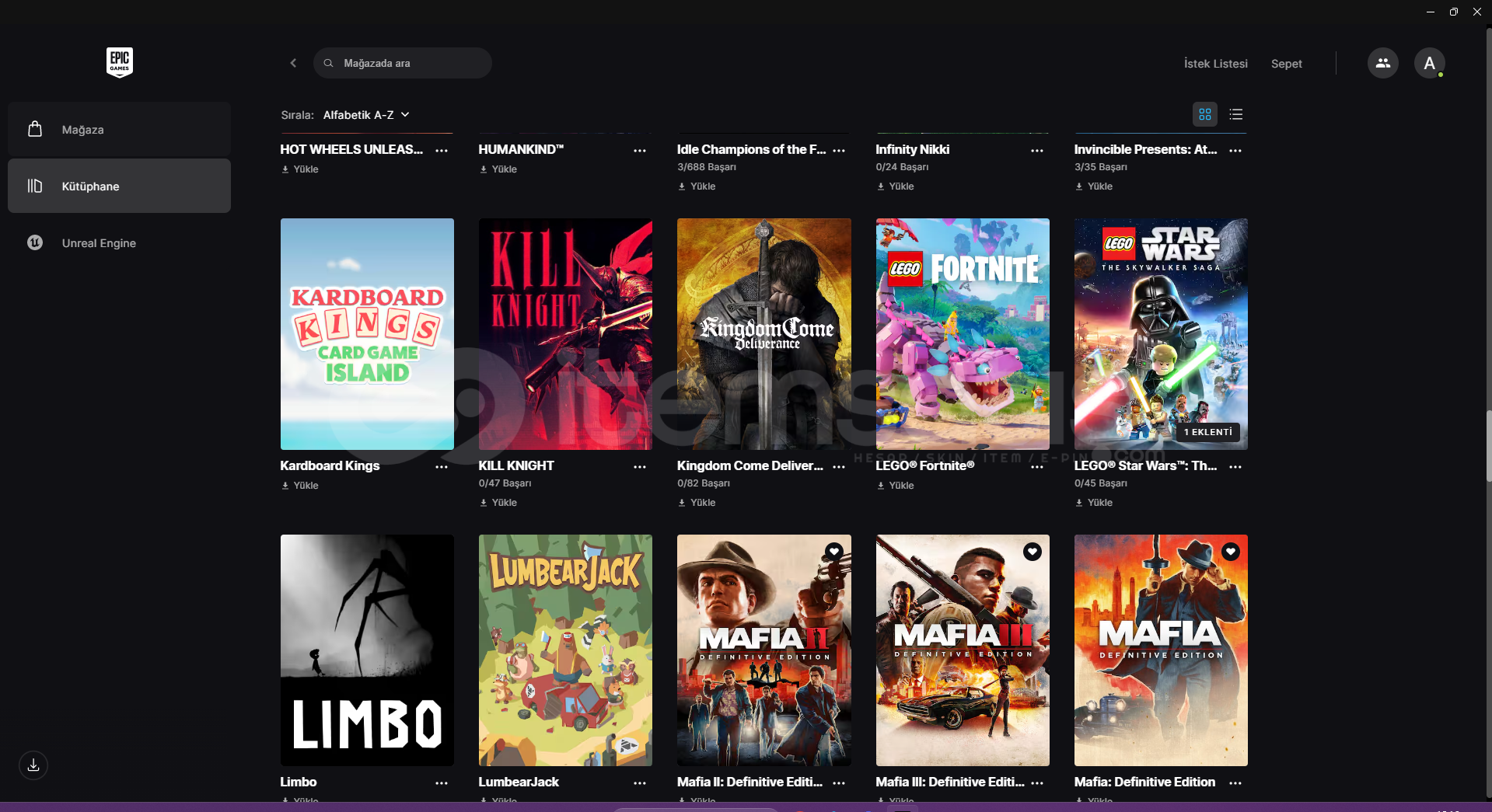This screenshot has height=812, width=1492.
Task: Click Yükle under Kingdom Come Deliverance
Action: point(697,503)
